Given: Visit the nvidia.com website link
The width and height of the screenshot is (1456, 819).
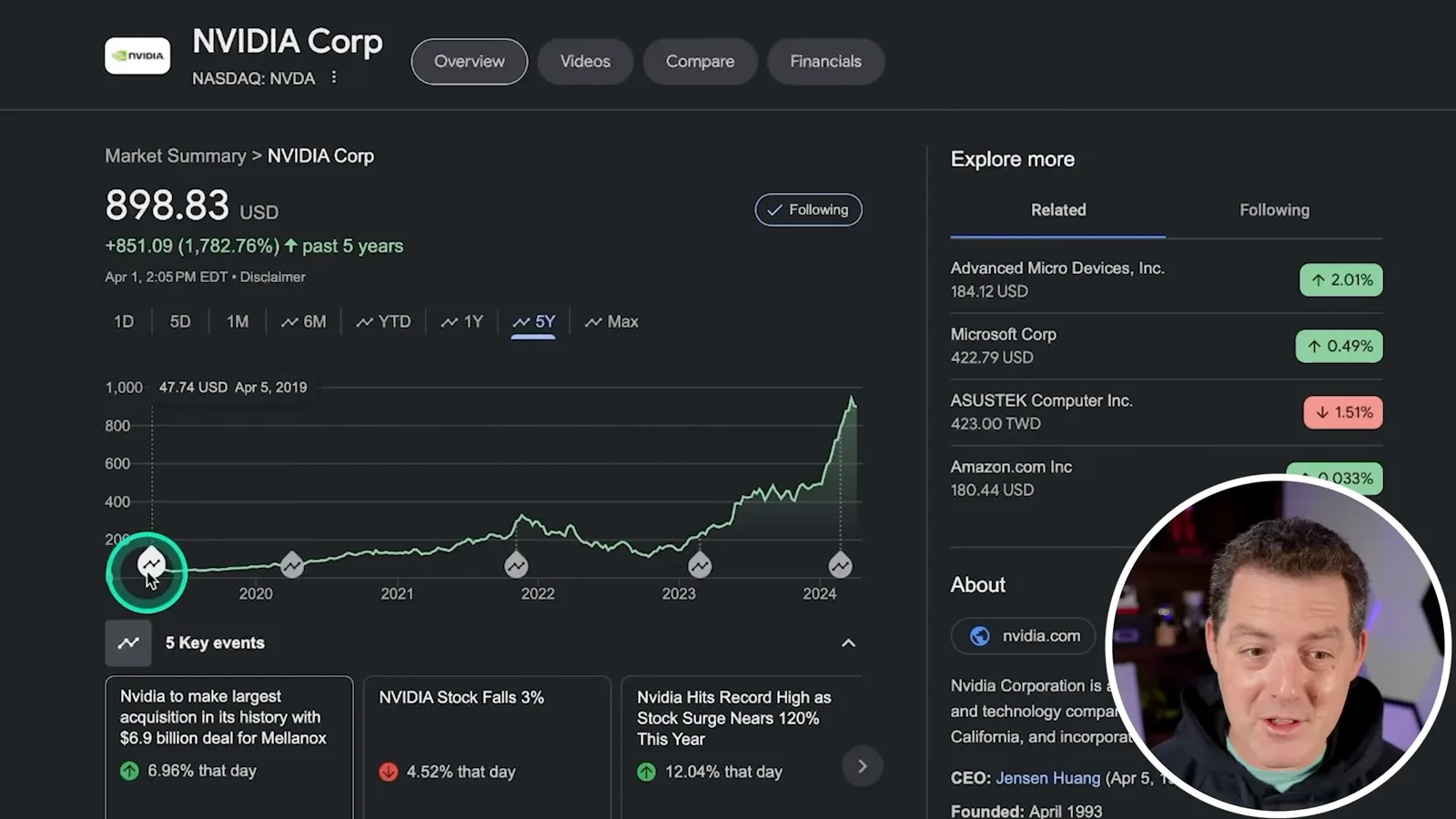Looking at the screenshot, I should point(1025,636).
